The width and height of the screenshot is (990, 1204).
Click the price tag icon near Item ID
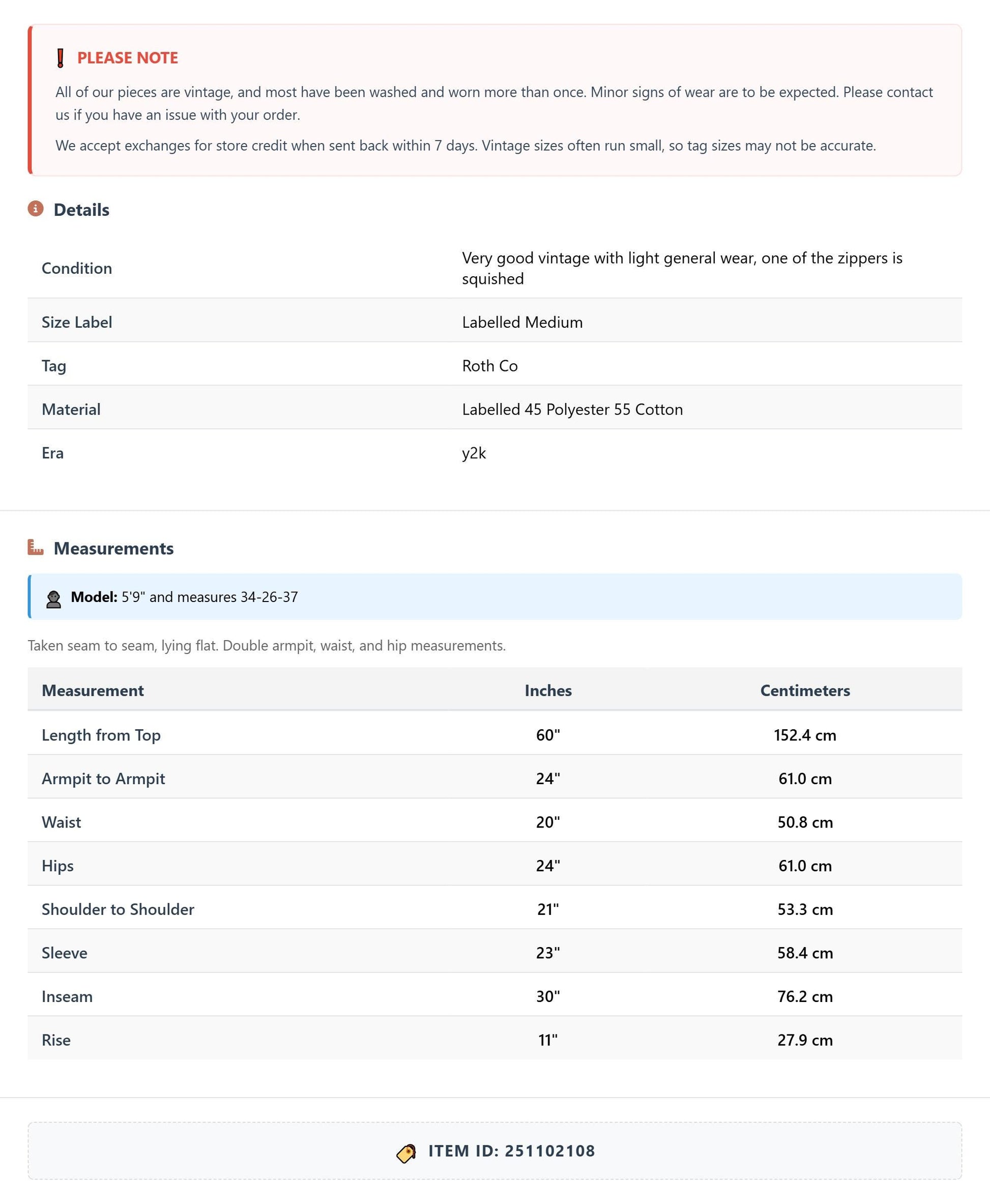click(406, 1153)
